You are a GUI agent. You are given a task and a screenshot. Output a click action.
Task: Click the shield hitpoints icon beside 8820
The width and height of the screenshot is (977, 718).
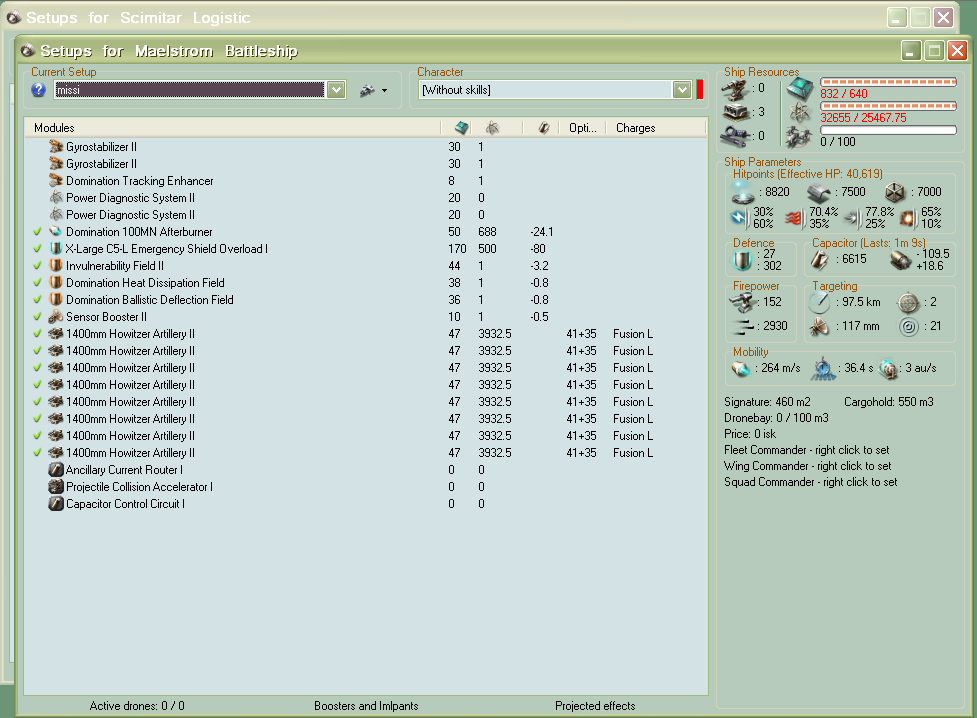(743, 193)
